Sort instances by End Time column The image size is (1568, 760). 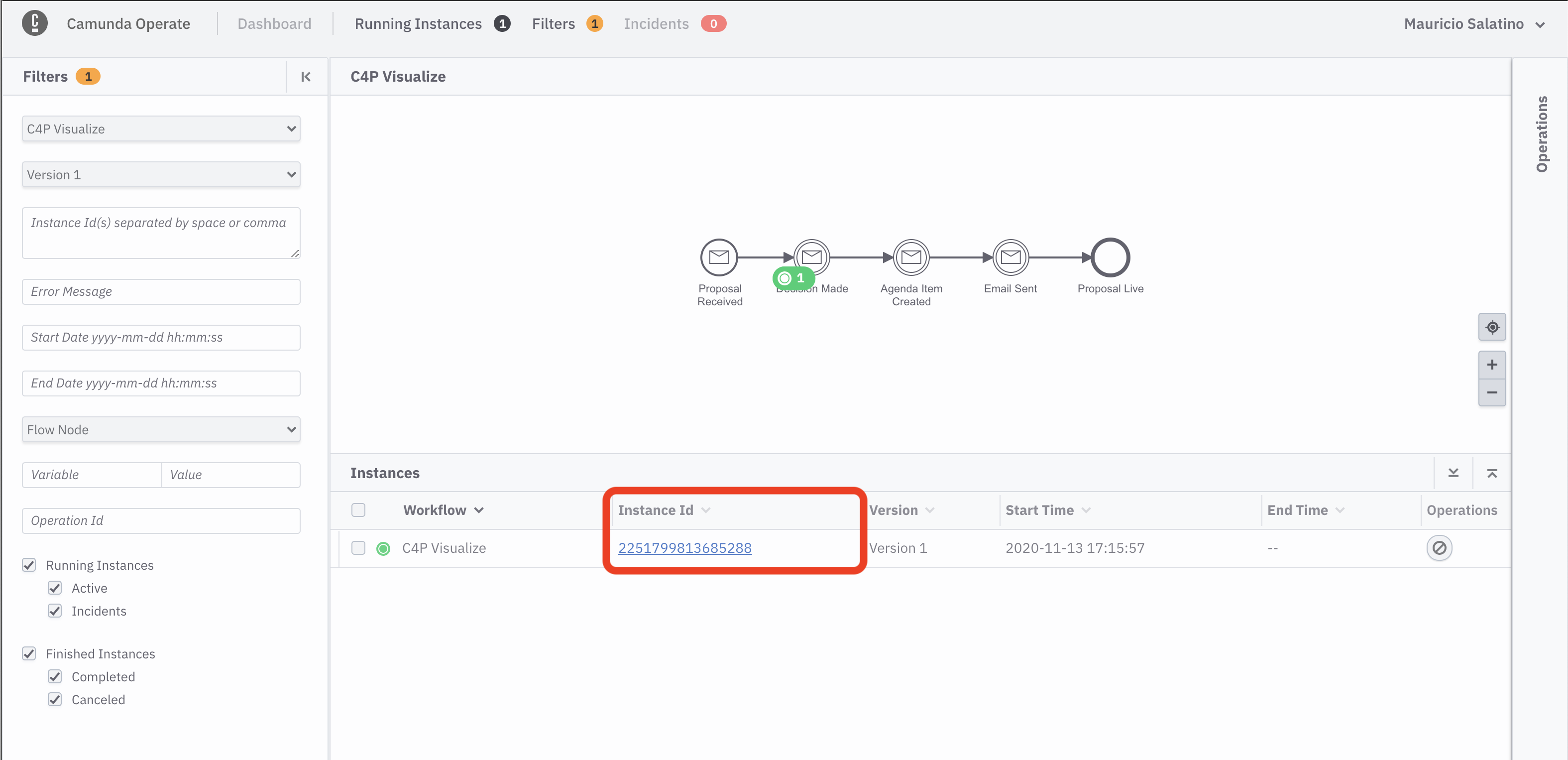point(1305,510)
